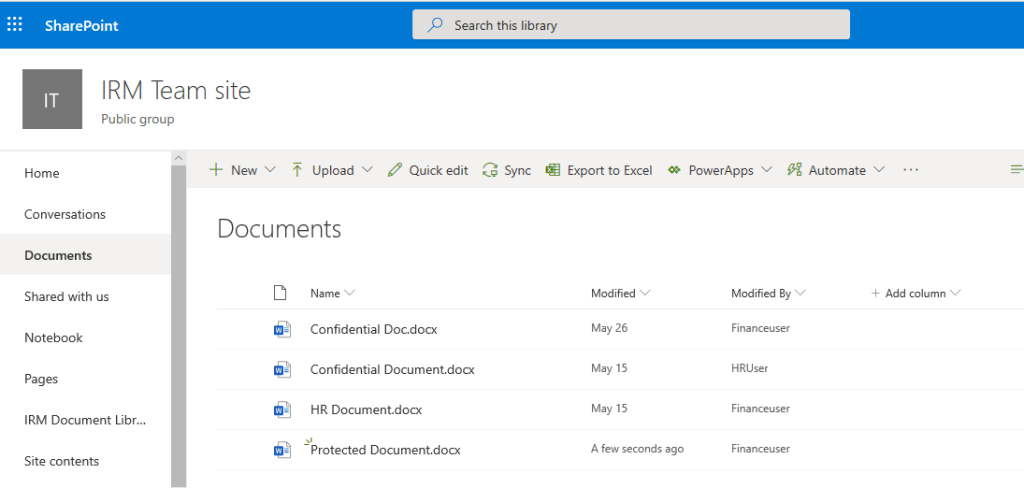This screenshot has width=1024, height=488.
Task: Click the SharePoint home link
Action: tap(82, 25)
